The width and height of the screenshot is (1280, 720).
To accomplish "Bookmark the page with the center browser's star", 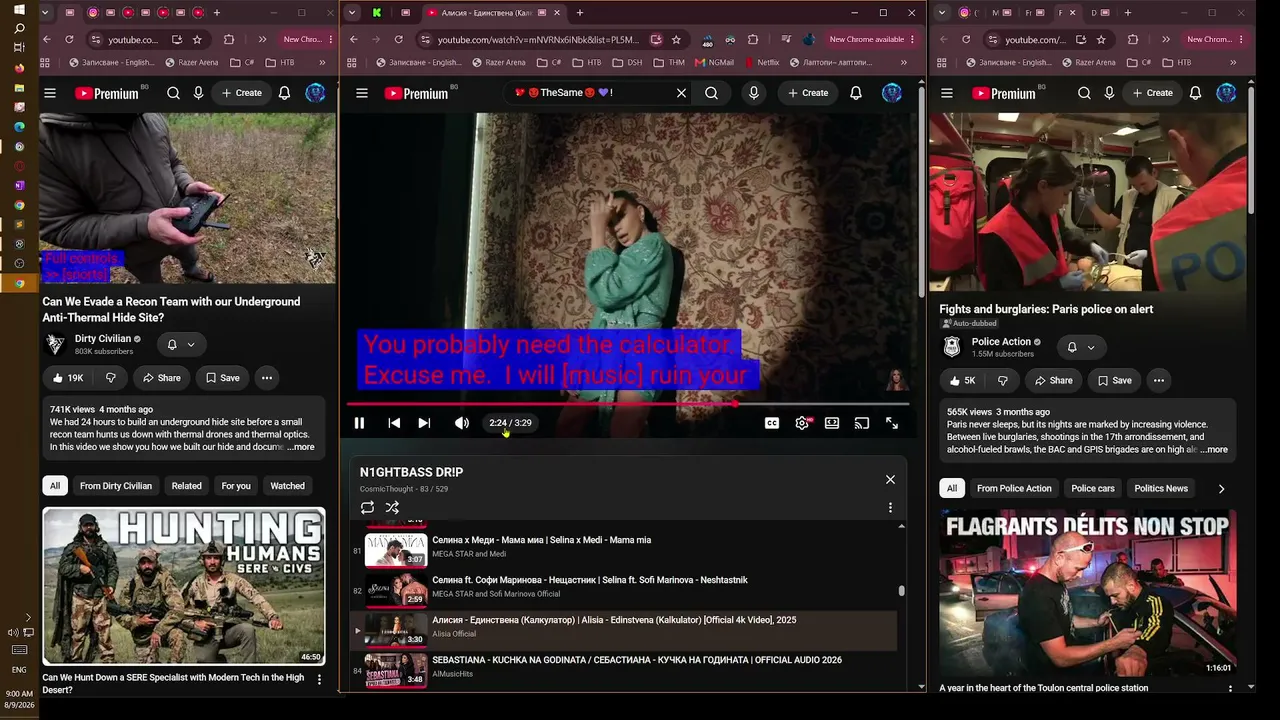I will (x=676, y=39).
